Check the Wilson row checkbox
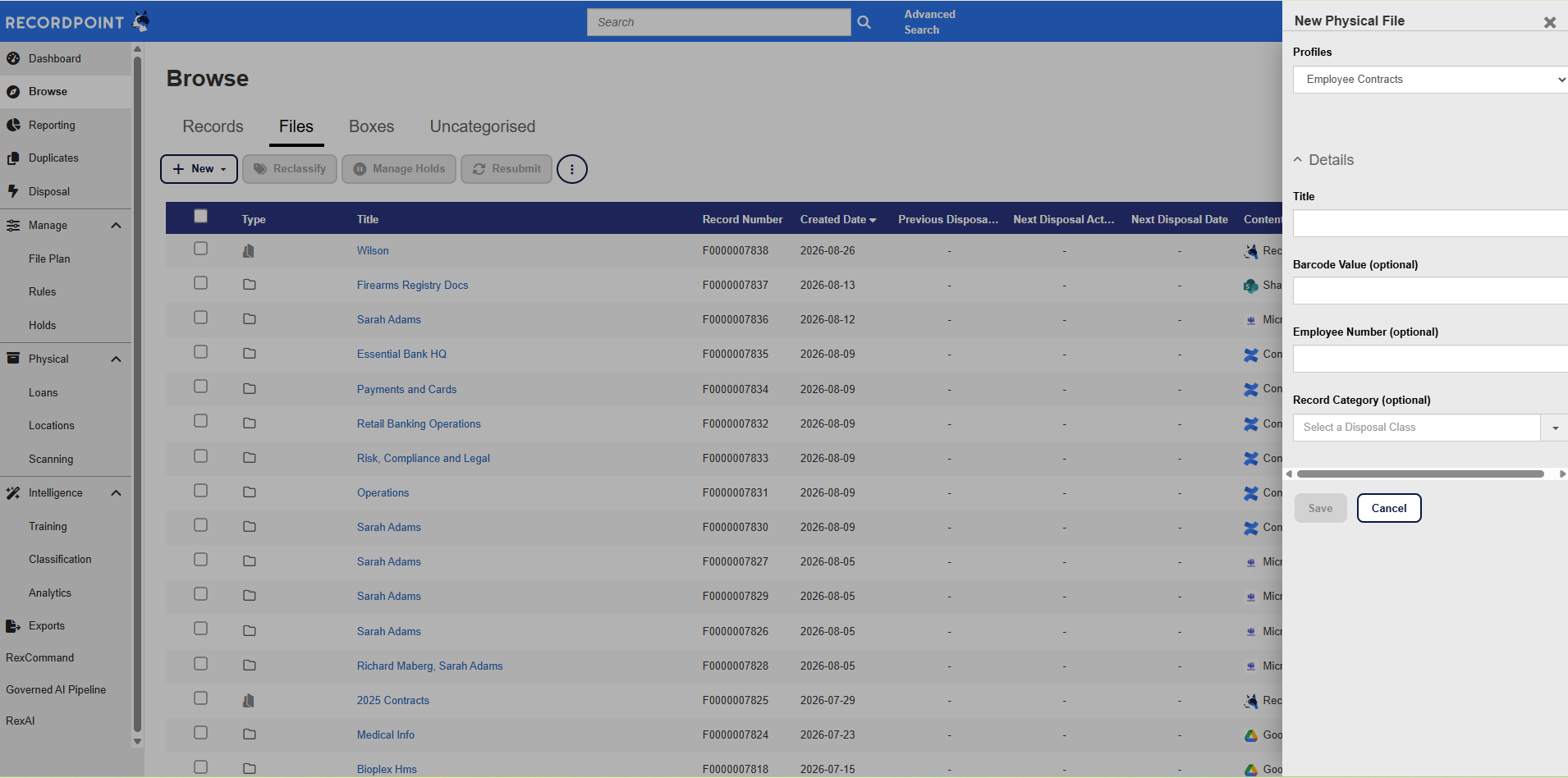The width and height of the screenshot is (1568, 778). (200, 248)
